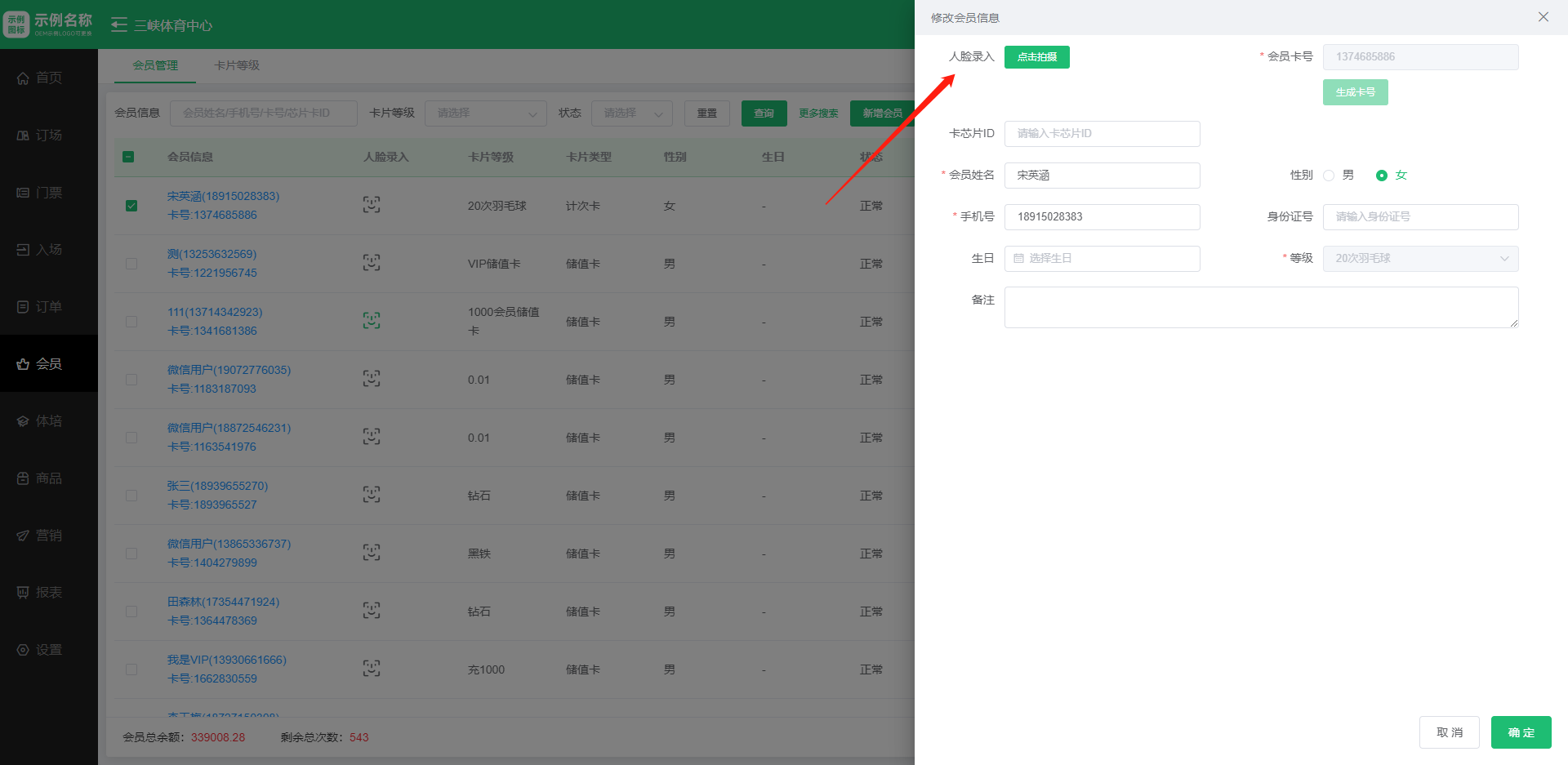The height and width of the screenshot is (765, 1568).
Task: Click the 身份证号 input field
Action: 1420,217
